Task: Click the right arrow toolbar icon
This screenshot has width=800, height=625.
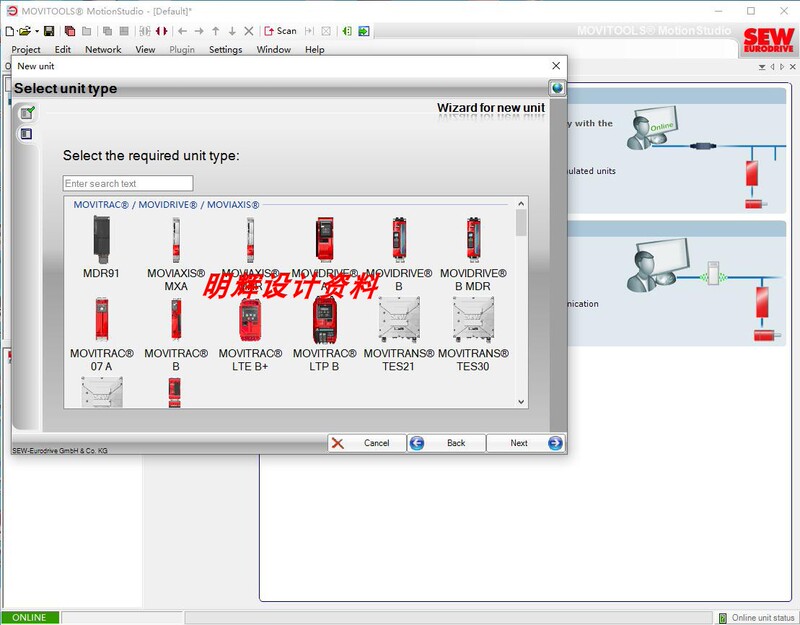Action: click(199, 31)
